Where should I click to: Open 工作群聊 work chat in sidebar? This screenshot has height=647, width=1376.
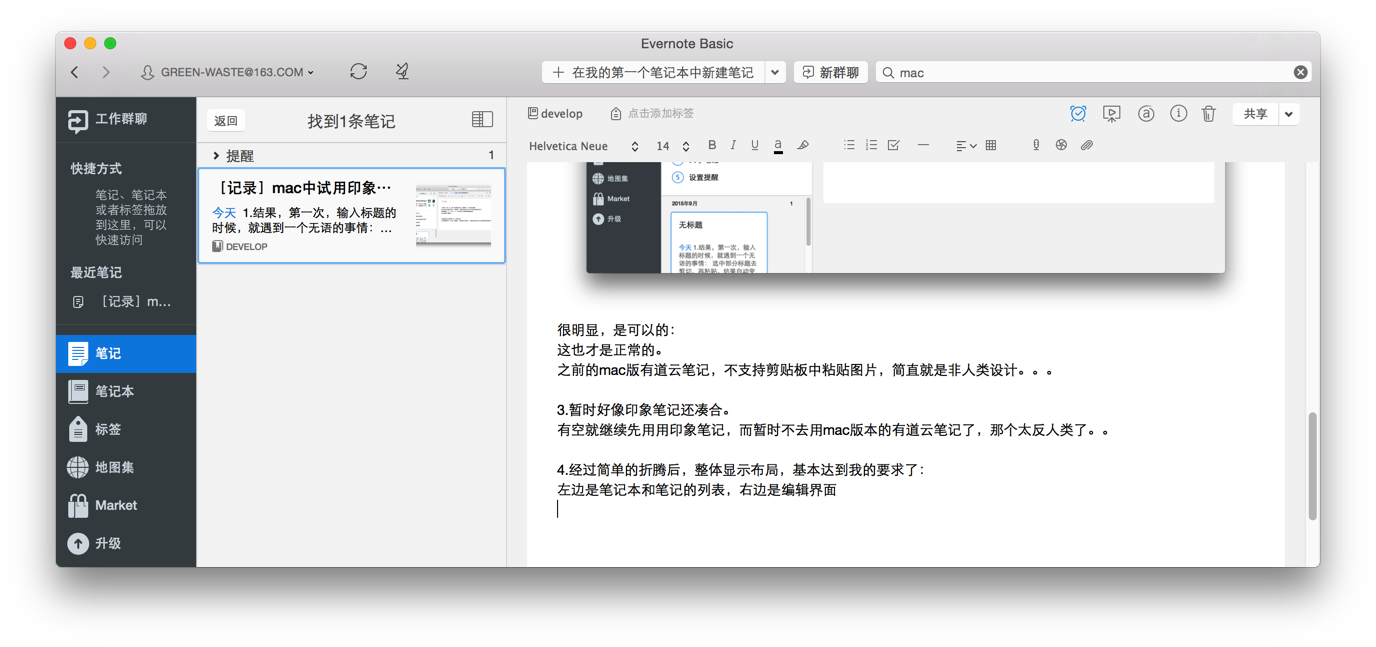pos(126,120)
